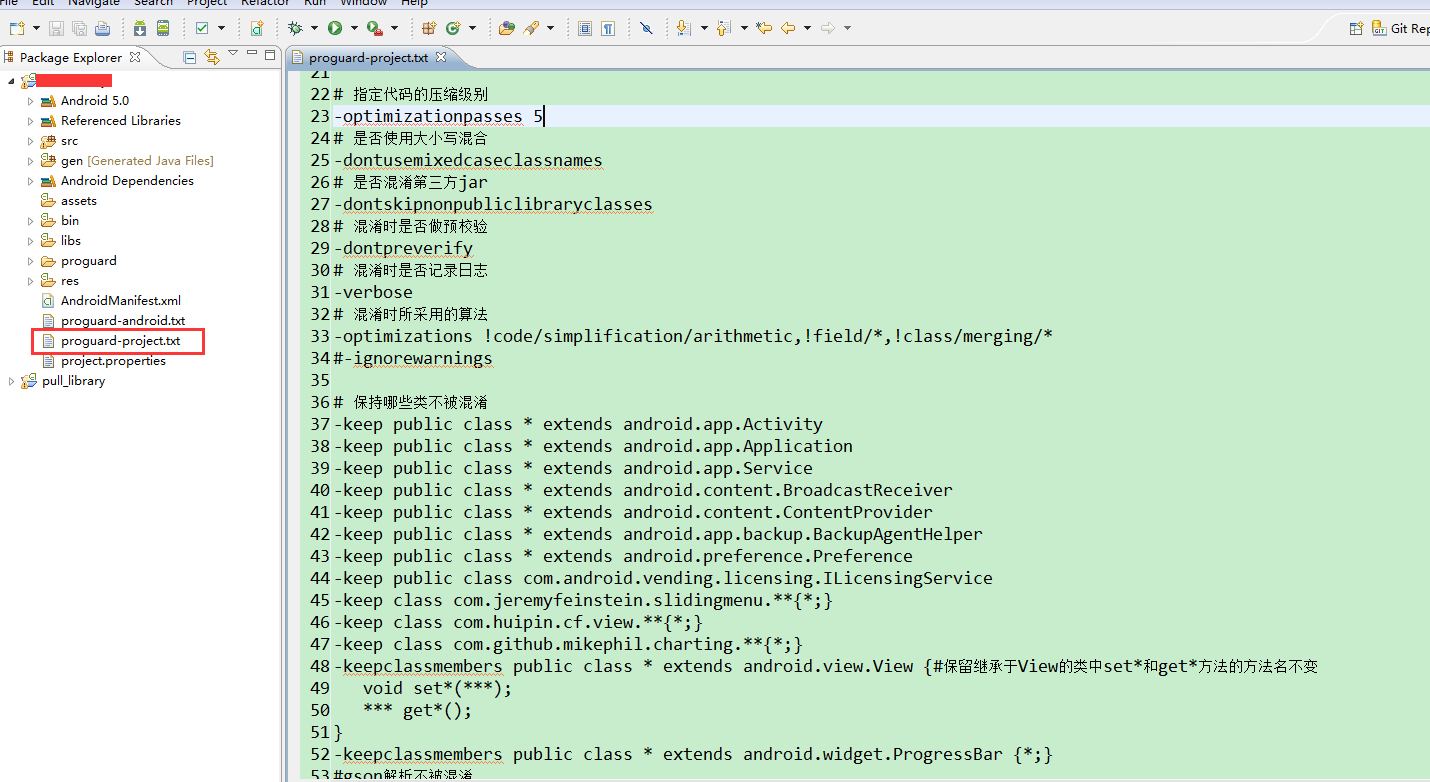Switch to Git Repositories perspective

click(x=1402, y=28)
